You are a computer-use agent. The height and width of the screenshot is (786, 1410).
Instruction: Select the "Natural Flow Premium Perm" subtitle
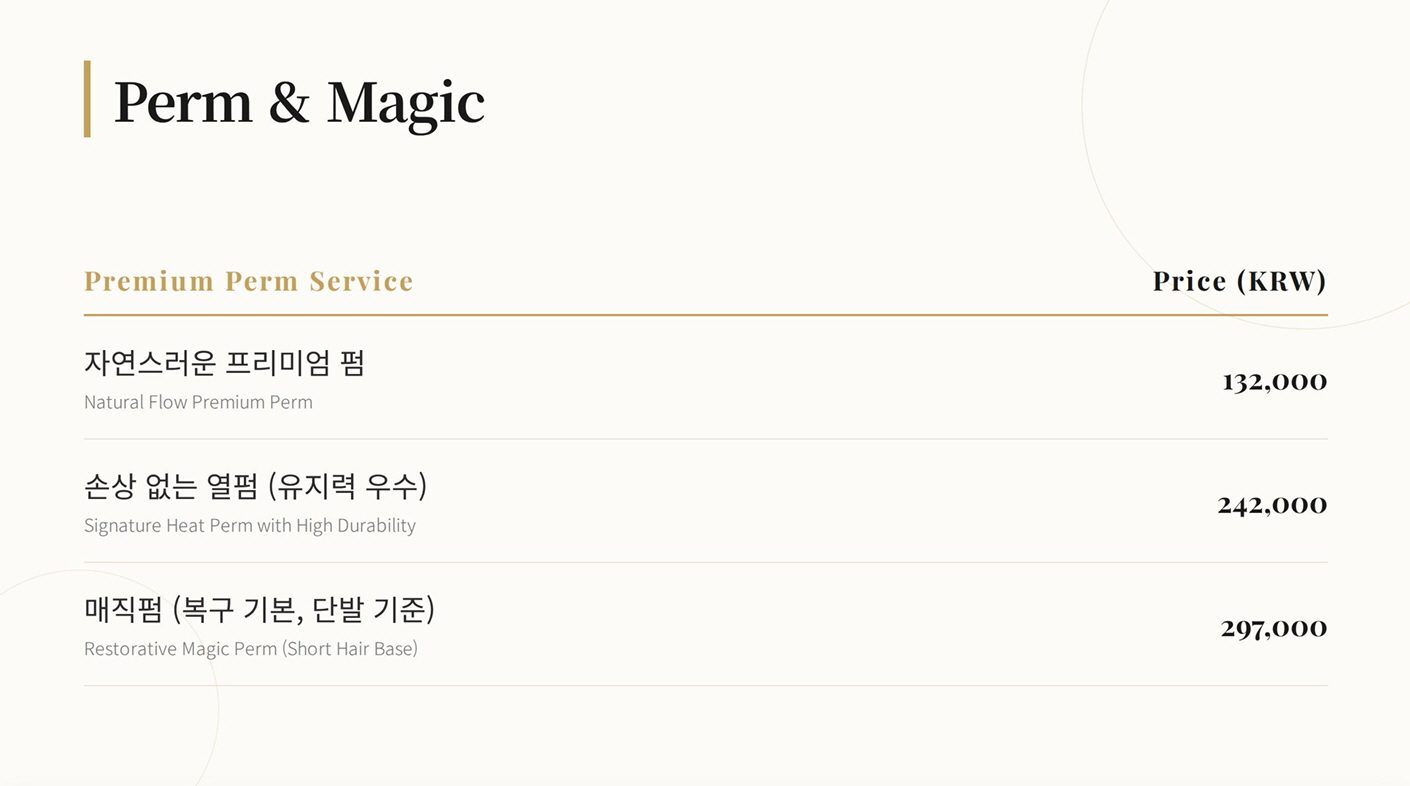tap(198, 402)
